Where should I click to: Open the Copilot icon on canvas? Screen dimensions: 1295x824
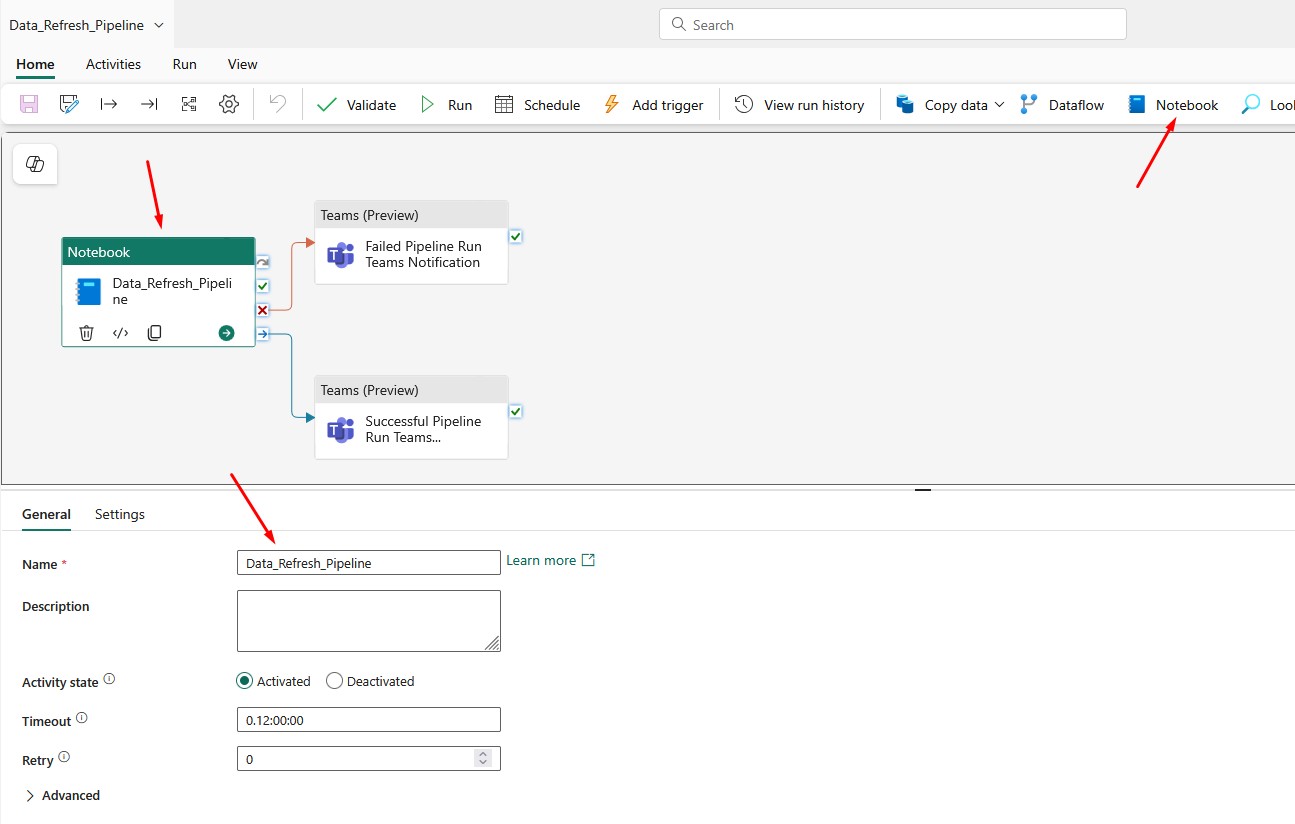(x=35, y=164)
